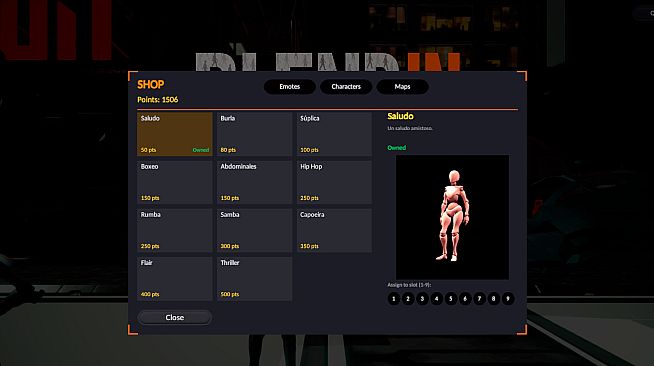Viewport: 654px width, 366px height.
Task: Select the Samba emote card
Action: pyautogui.click(x=254, y=230)
